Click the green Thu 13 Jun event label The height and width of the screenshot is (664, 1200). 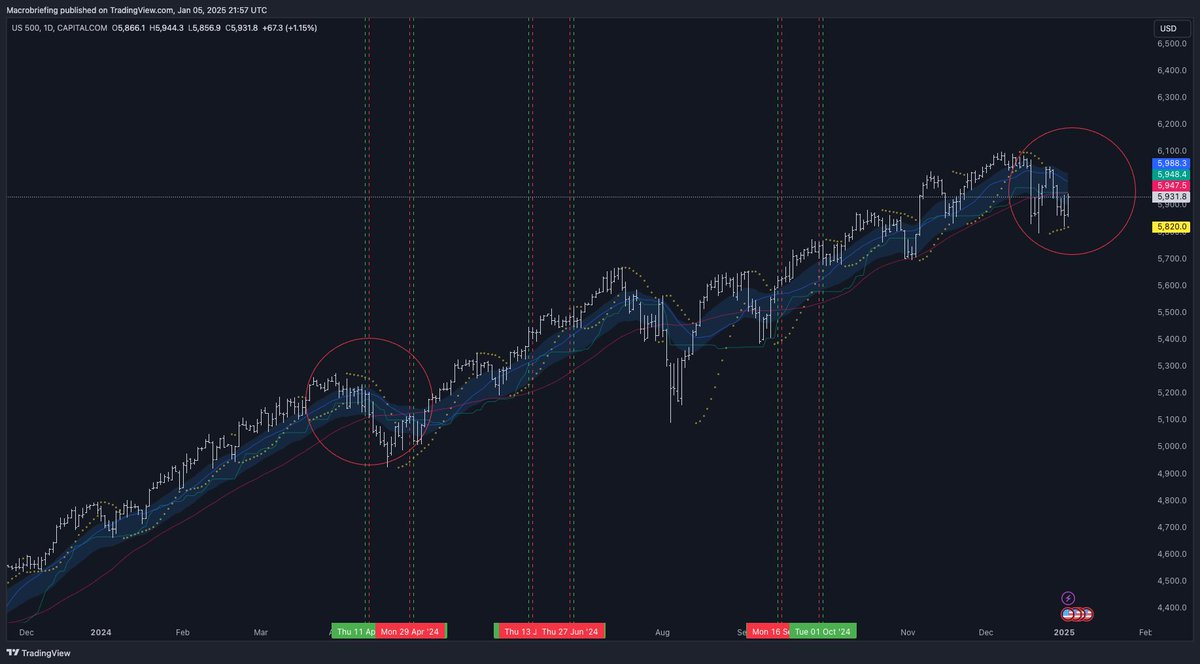518,632
